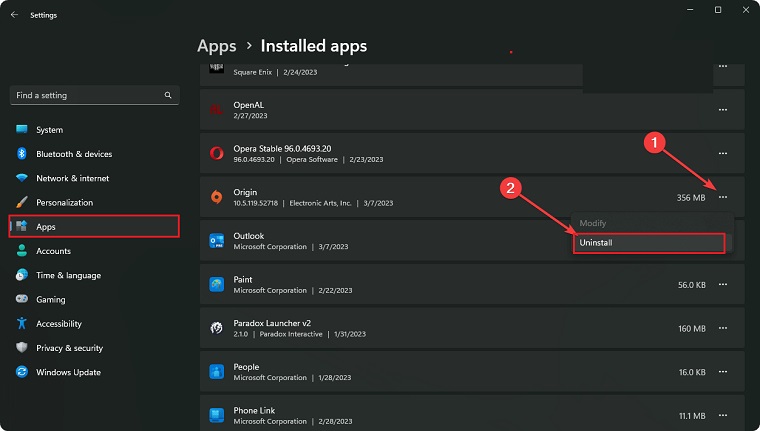Open more options for Opera Stable
760x431 pixels.
point(722,153)
